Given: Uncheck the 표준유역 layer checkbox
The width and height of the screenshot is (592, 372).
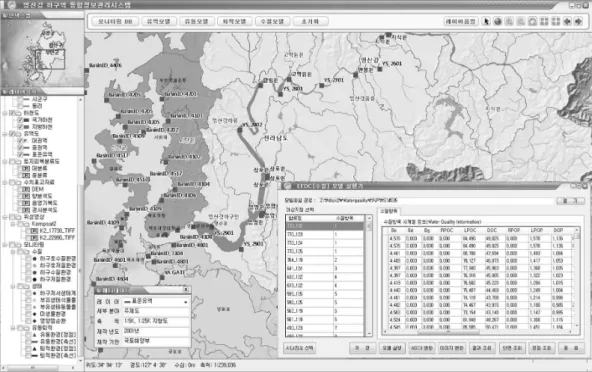Looking at the screenshot, I should point(20,154).
